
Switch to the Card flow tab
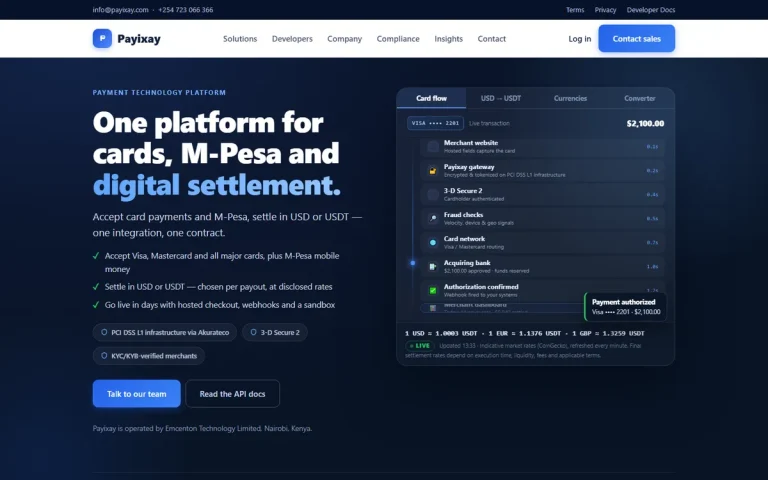431,98
